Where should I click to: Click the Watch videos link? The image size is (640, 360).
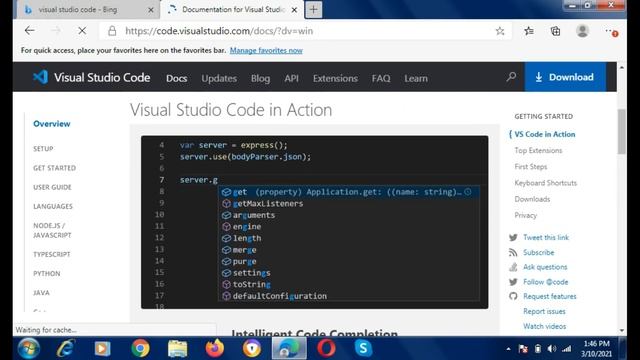point(544,326)
